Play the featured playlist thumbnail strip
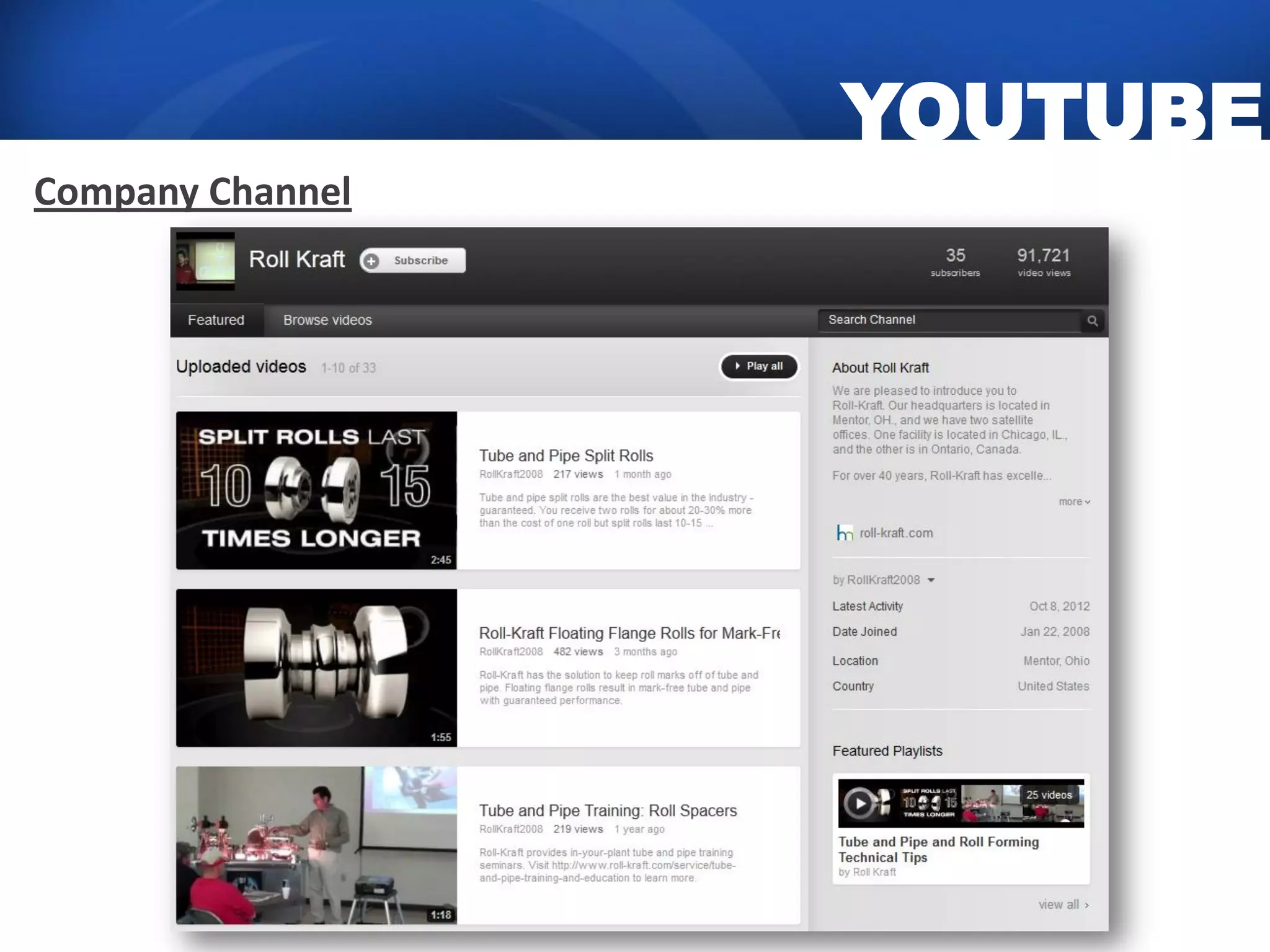Image resolution: width=1270 pixels, height=952 pixels. click(x=961, y=803)
